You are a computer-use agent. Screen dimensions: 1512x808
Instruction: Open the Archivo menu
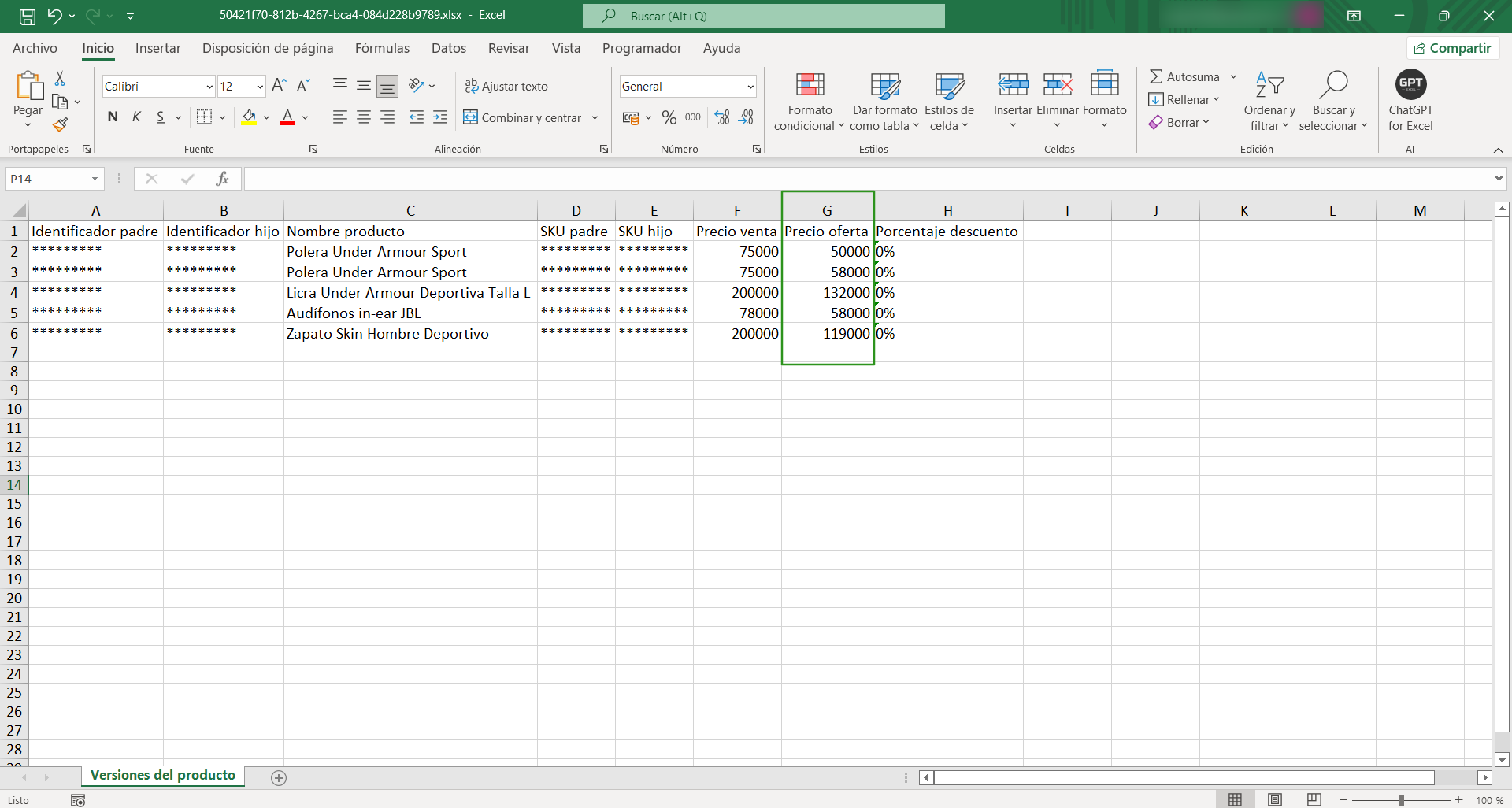click(x=35, y=48)
